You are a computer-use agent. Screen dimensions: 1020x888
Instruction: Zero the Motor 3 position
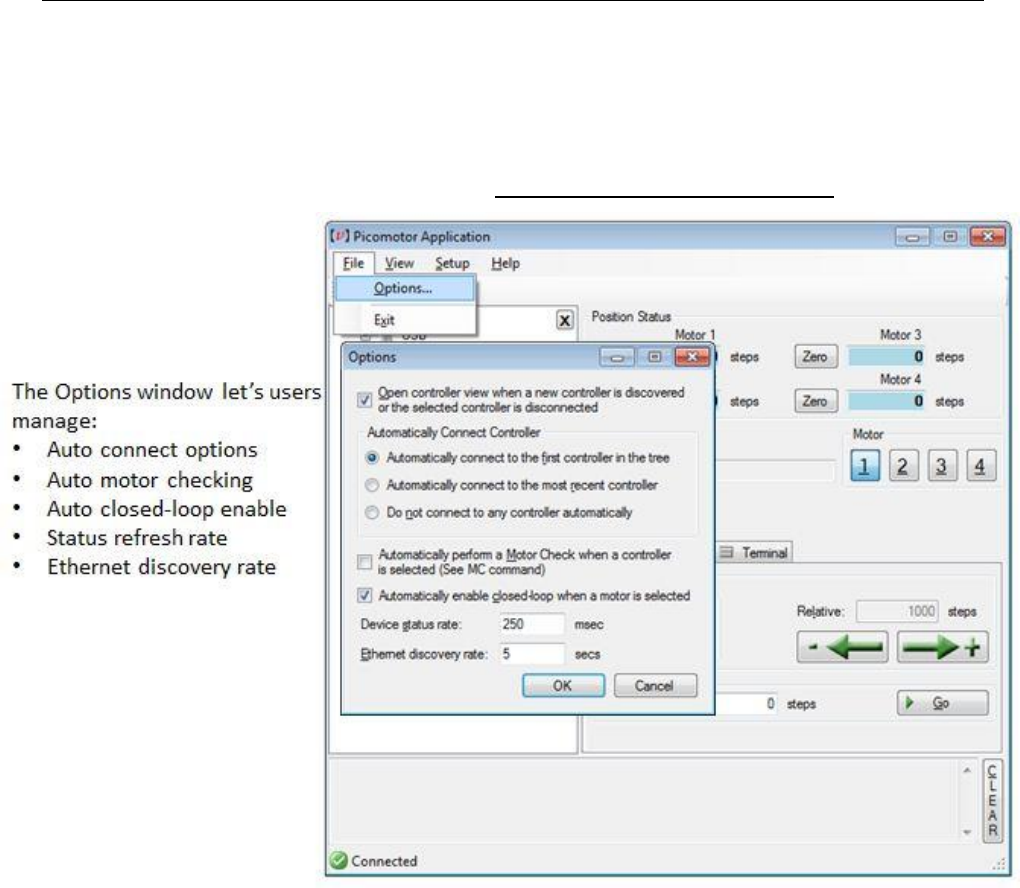coord(816,357)
